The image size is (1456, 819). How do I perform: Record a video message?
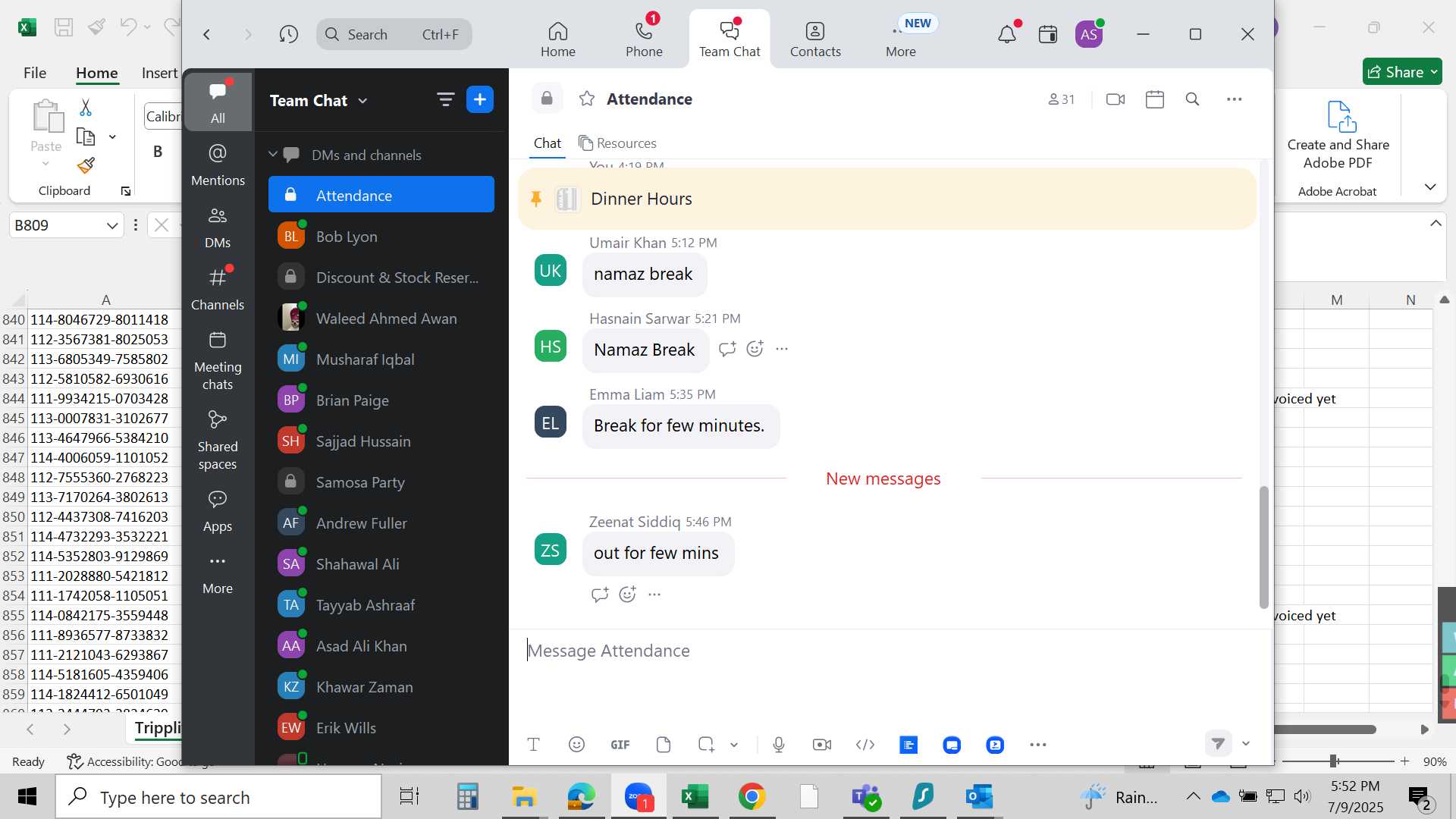tap(822, 745)
